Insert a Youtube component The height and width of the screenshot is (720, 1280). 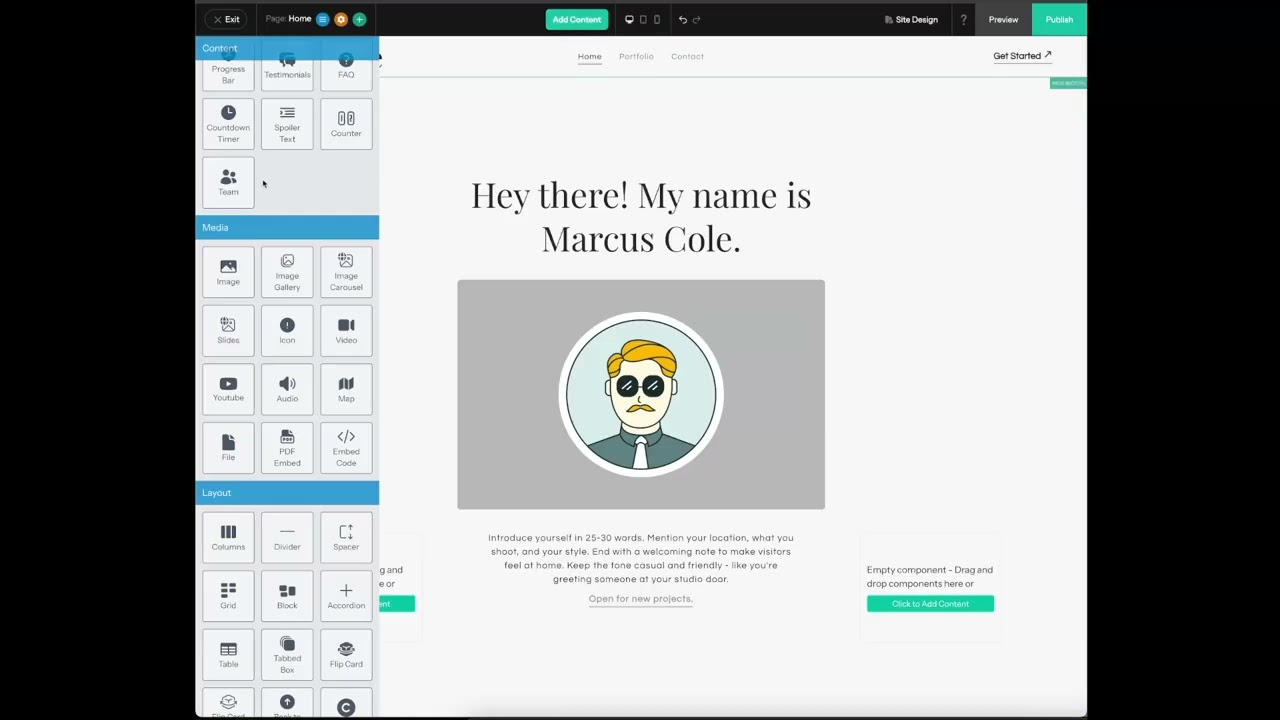click(x=228, y=389)
